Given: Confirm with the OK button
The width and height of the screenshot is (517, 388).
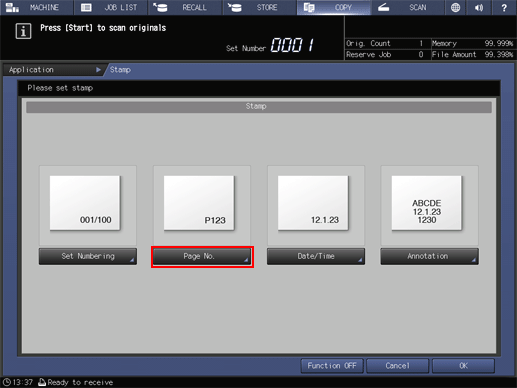Looking at the screenshot, I should pos(463,366).
